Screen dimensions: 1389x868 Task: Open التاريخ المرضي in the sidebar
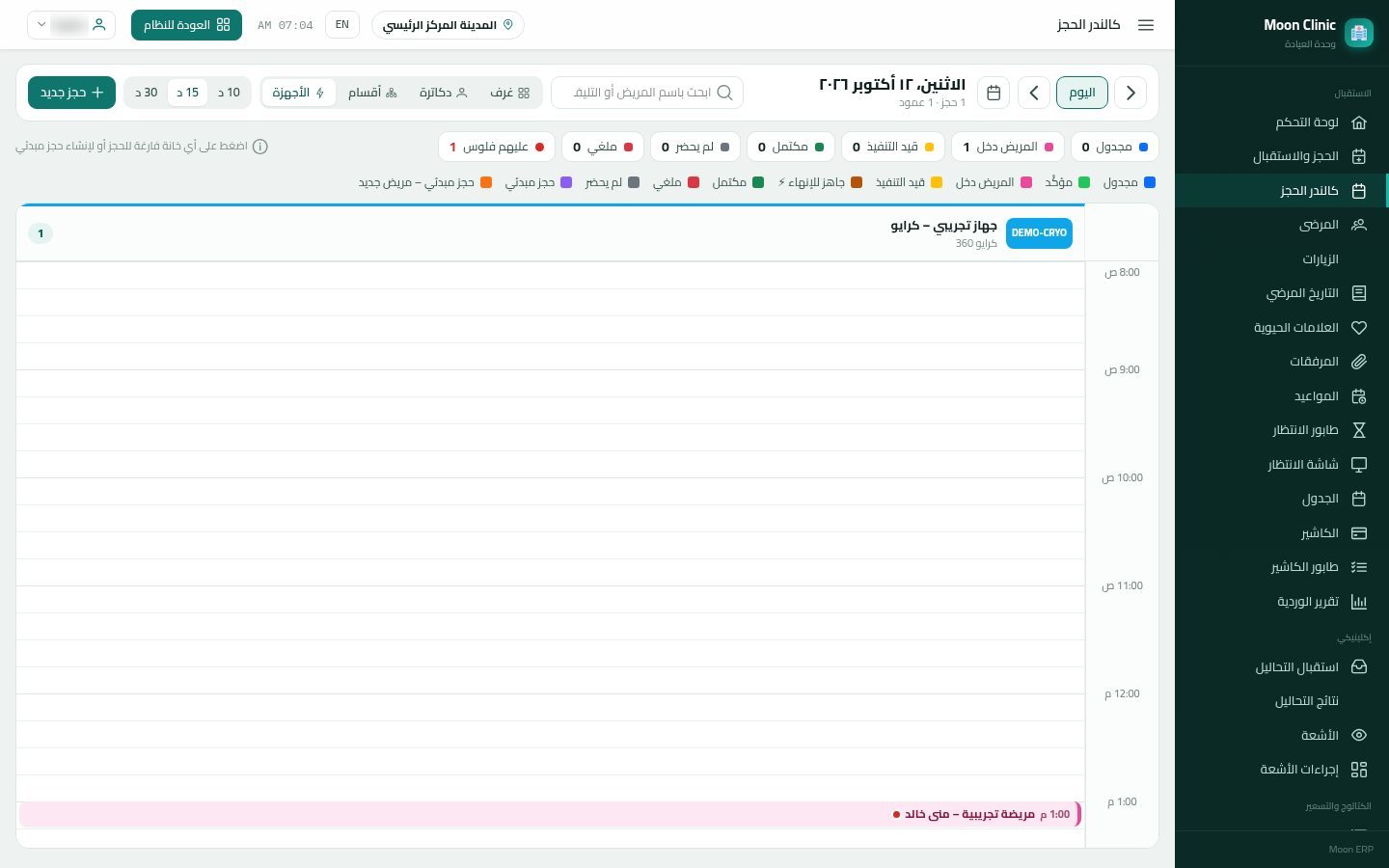pos(1281,293)
